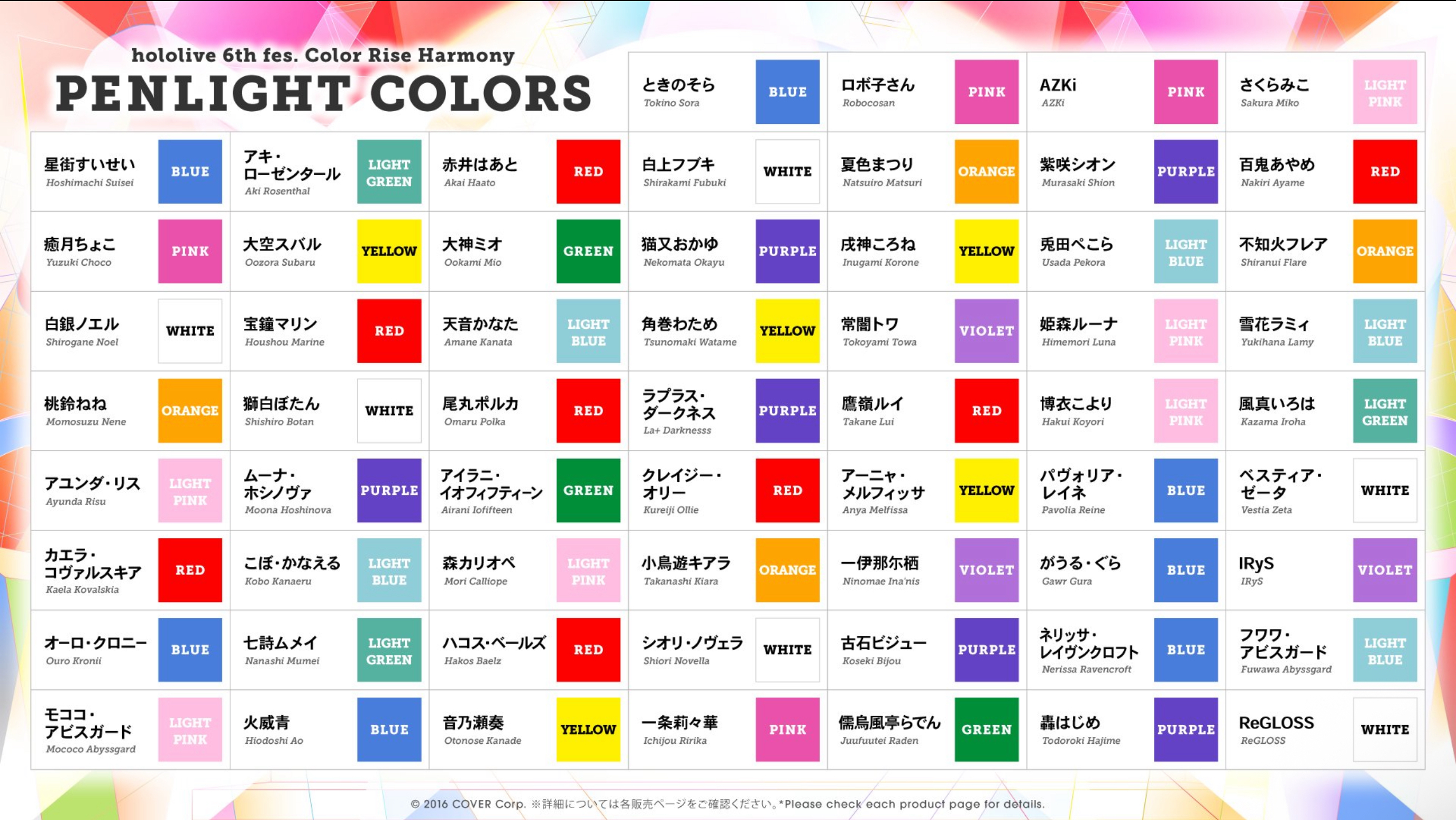Screen dimensions: 1456x820
Task: Click Ichijou Ririka's PINK swatch
Action: click(x=787, y=729)
